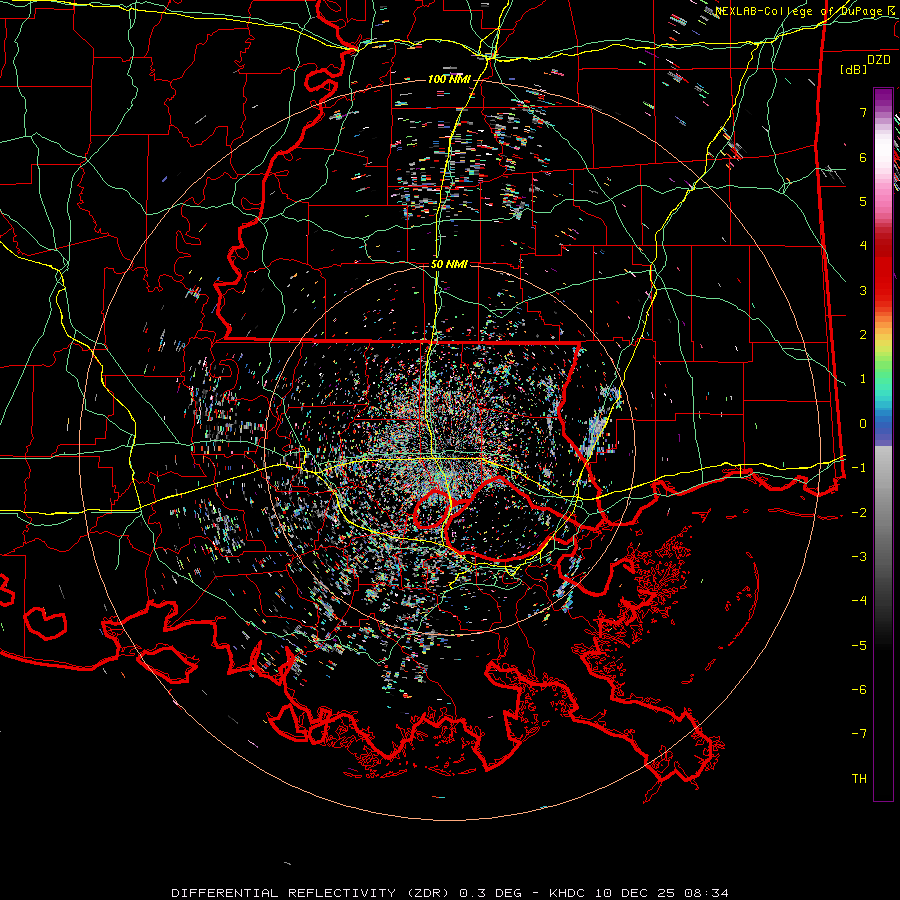The height and width of the screenshot is (900, 900).
Task: Click the 100 NMI range ring label
Action: [449, 79]
